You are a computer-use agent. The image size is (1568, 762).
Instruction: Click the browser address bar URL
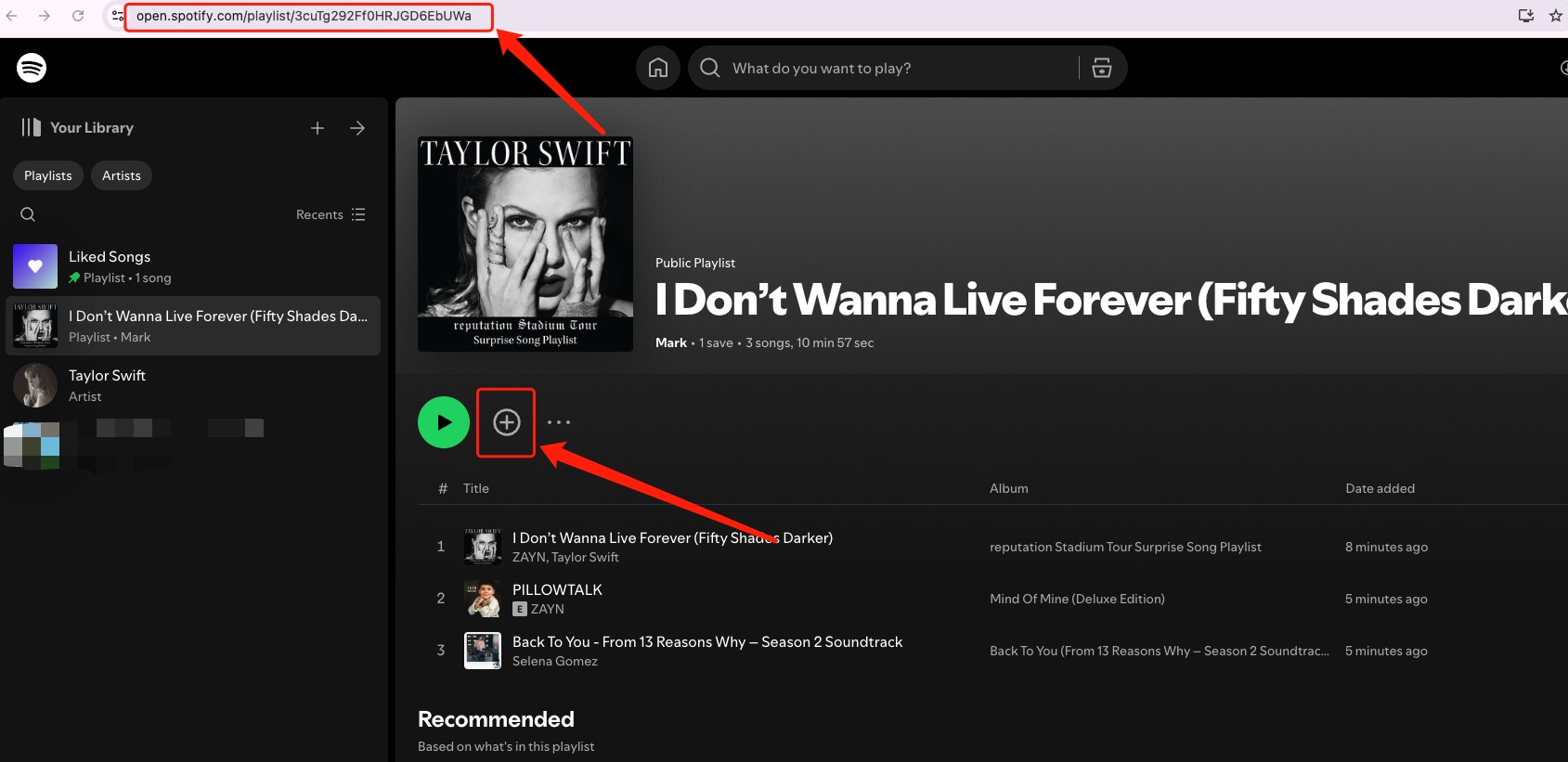pyautogui.click(x=304, y=16)
